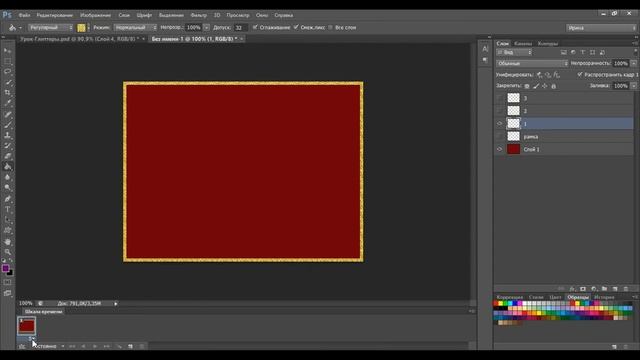Toggle Распространить кадр 1 checkbox
Screen dimensions: 640x360
tap(580, 75)
